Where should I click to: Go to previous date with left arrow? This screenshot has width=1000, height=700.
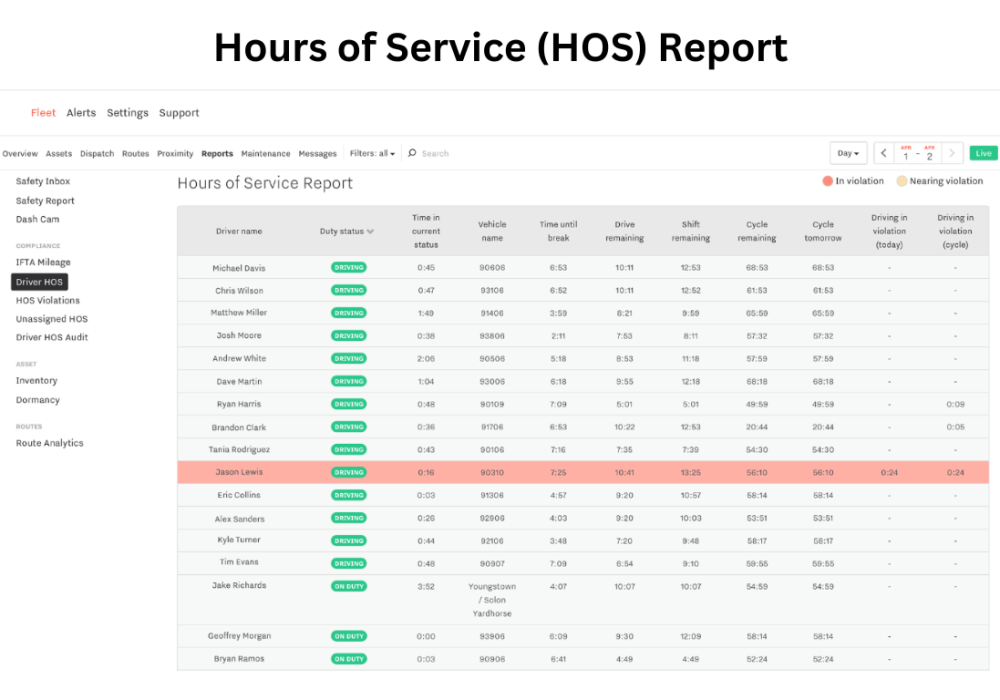pyautogui.click(x=884, y=153)
